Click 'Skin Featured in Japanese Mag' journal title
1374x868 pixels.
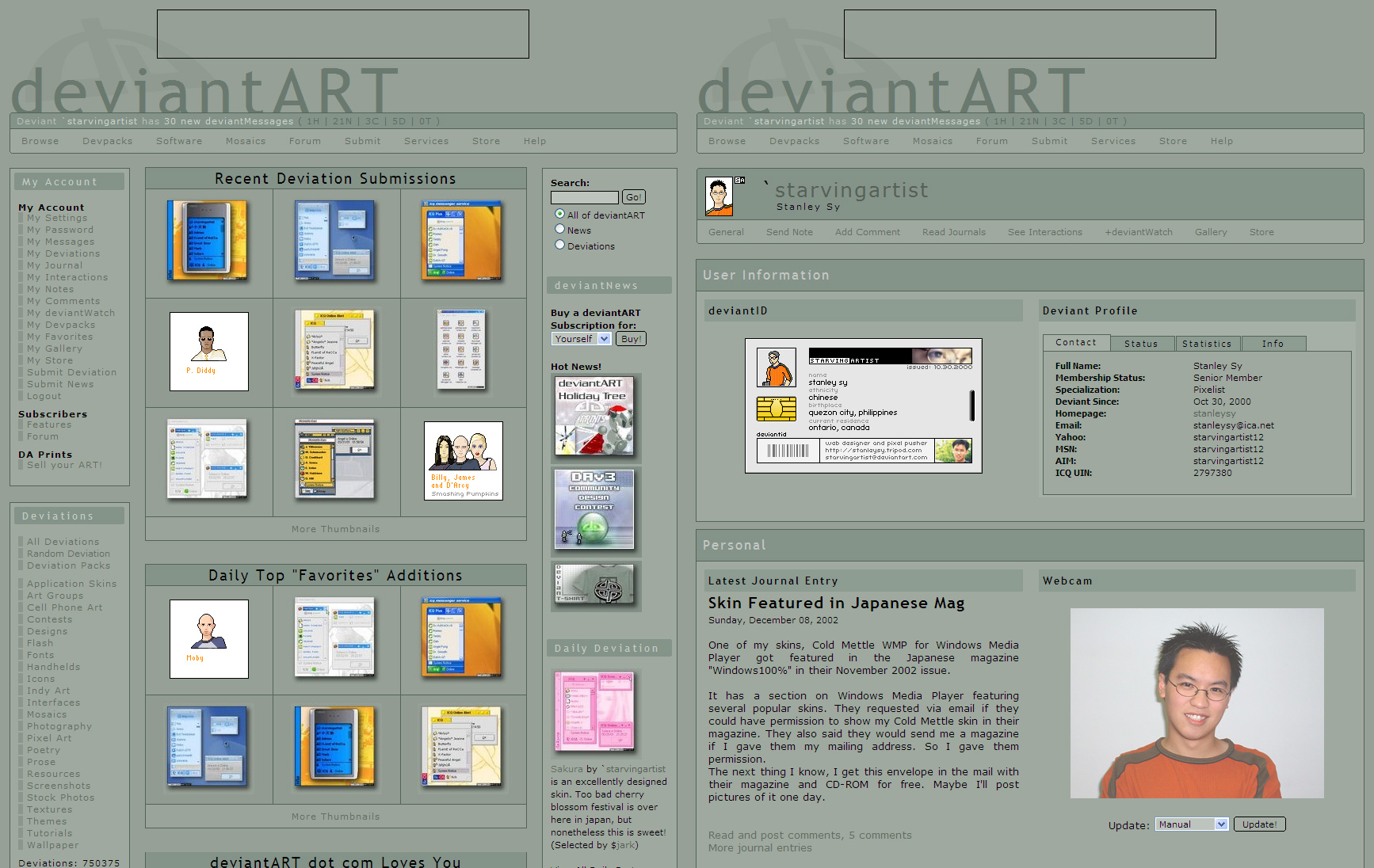pos(836,603)
